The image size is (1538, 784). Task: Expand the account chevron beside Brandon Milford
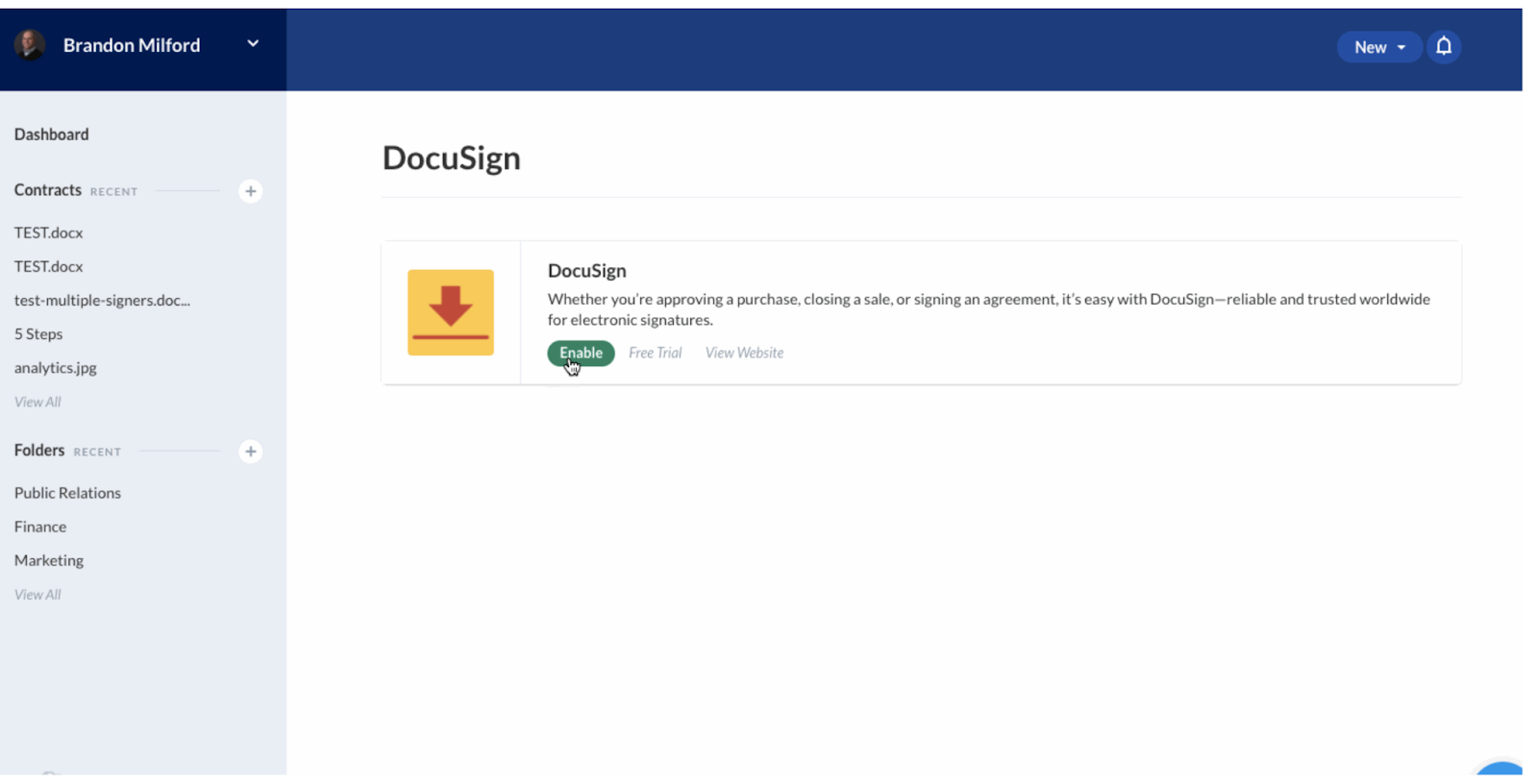coord(253,43)
